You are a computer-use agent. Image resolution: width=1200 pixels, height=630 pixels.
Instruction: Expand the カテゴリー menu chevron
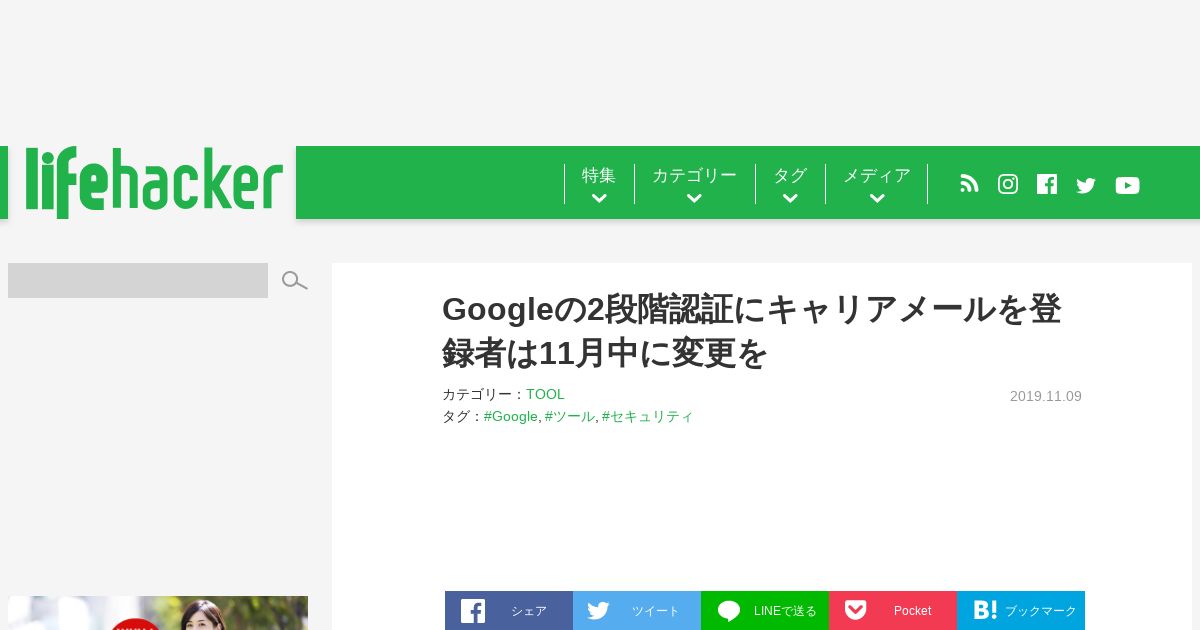[694, 198]
